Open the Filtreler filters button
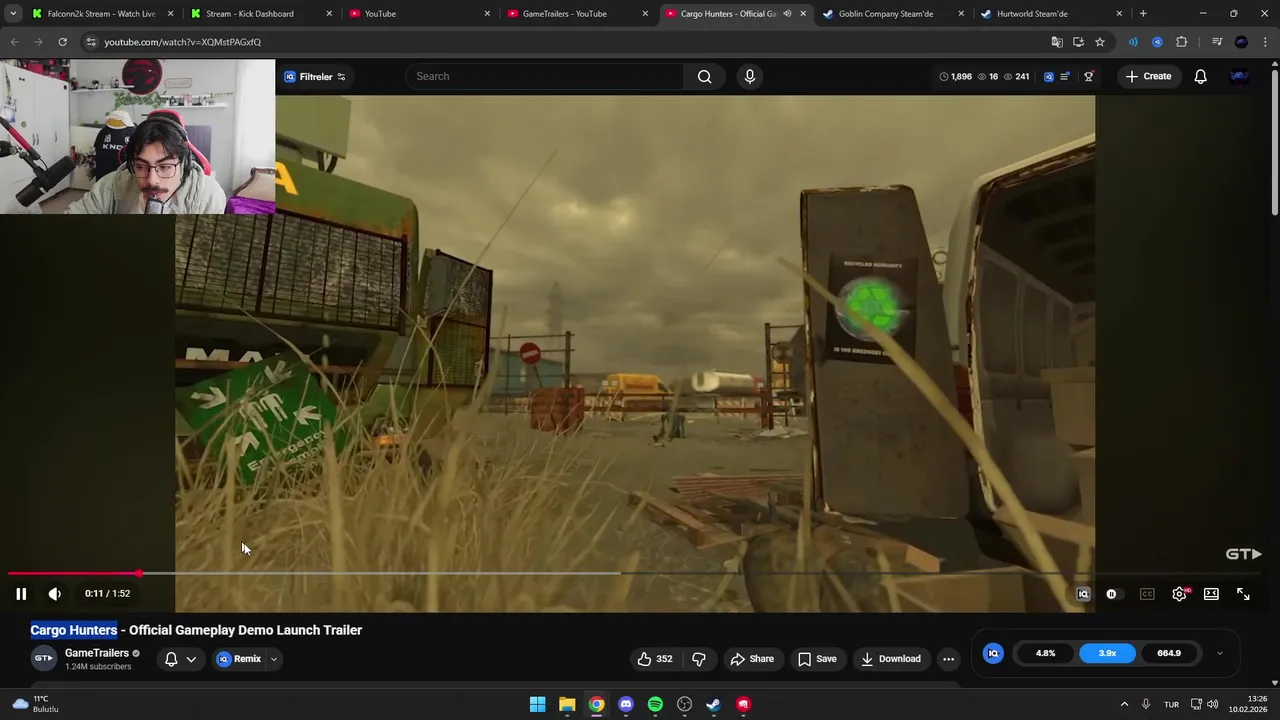Screen dimensions: 1280x720 [x=315, y=77]
